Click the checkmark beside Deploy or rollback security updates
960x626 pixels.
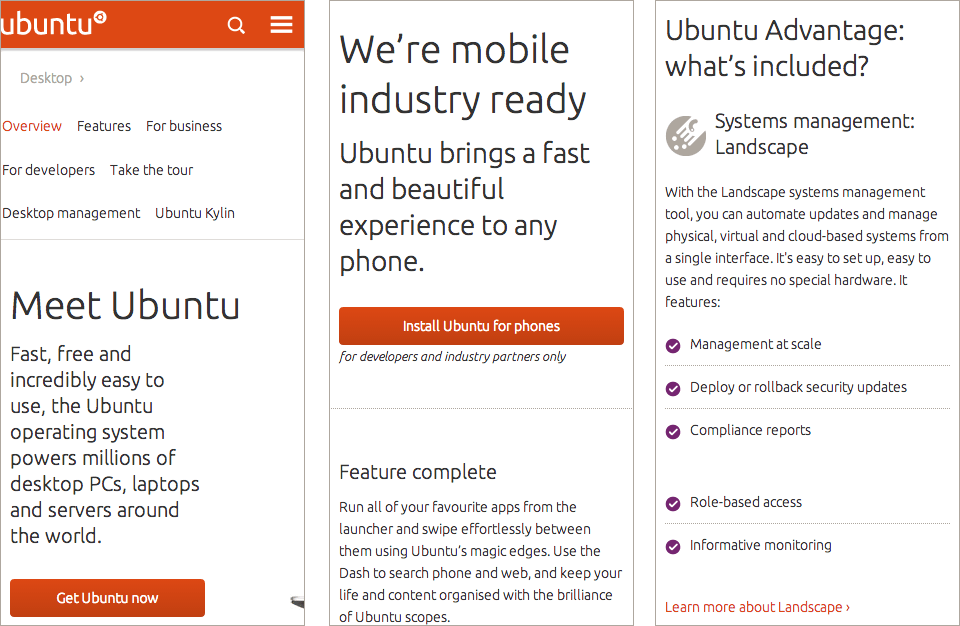pyautogui.click(x=673, y=388)
